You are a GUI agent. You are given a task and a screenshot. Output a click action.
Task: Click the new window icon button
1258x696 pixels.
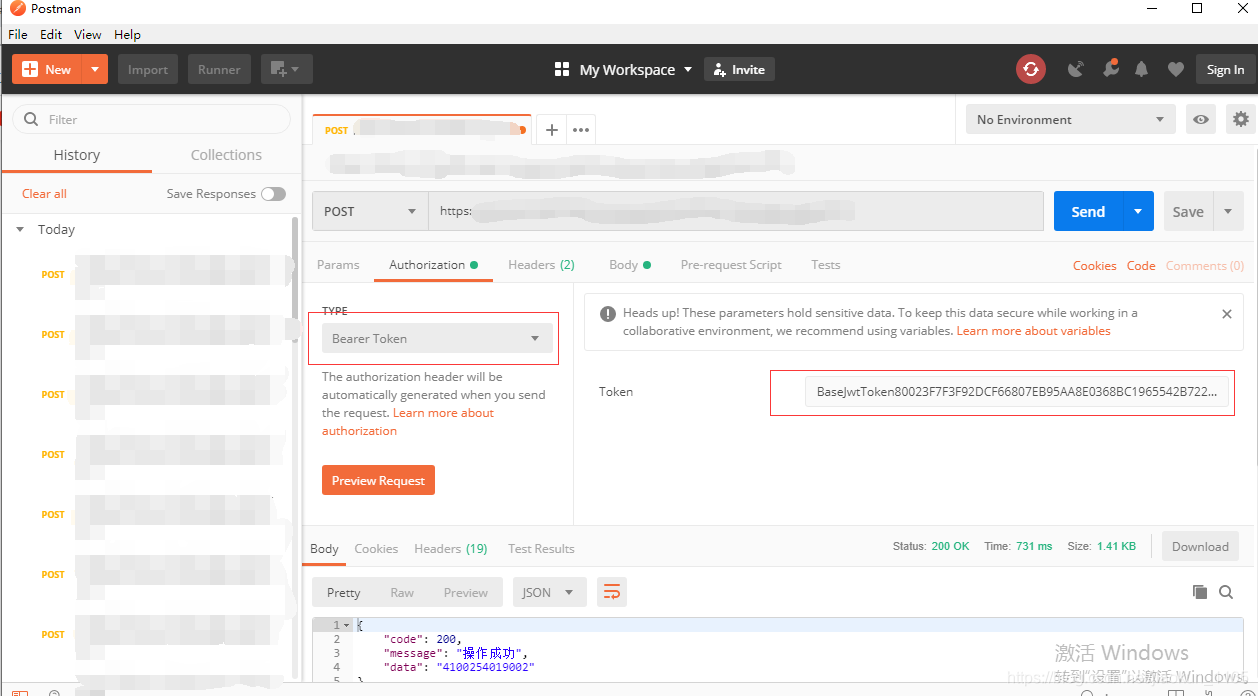[287, 69]
